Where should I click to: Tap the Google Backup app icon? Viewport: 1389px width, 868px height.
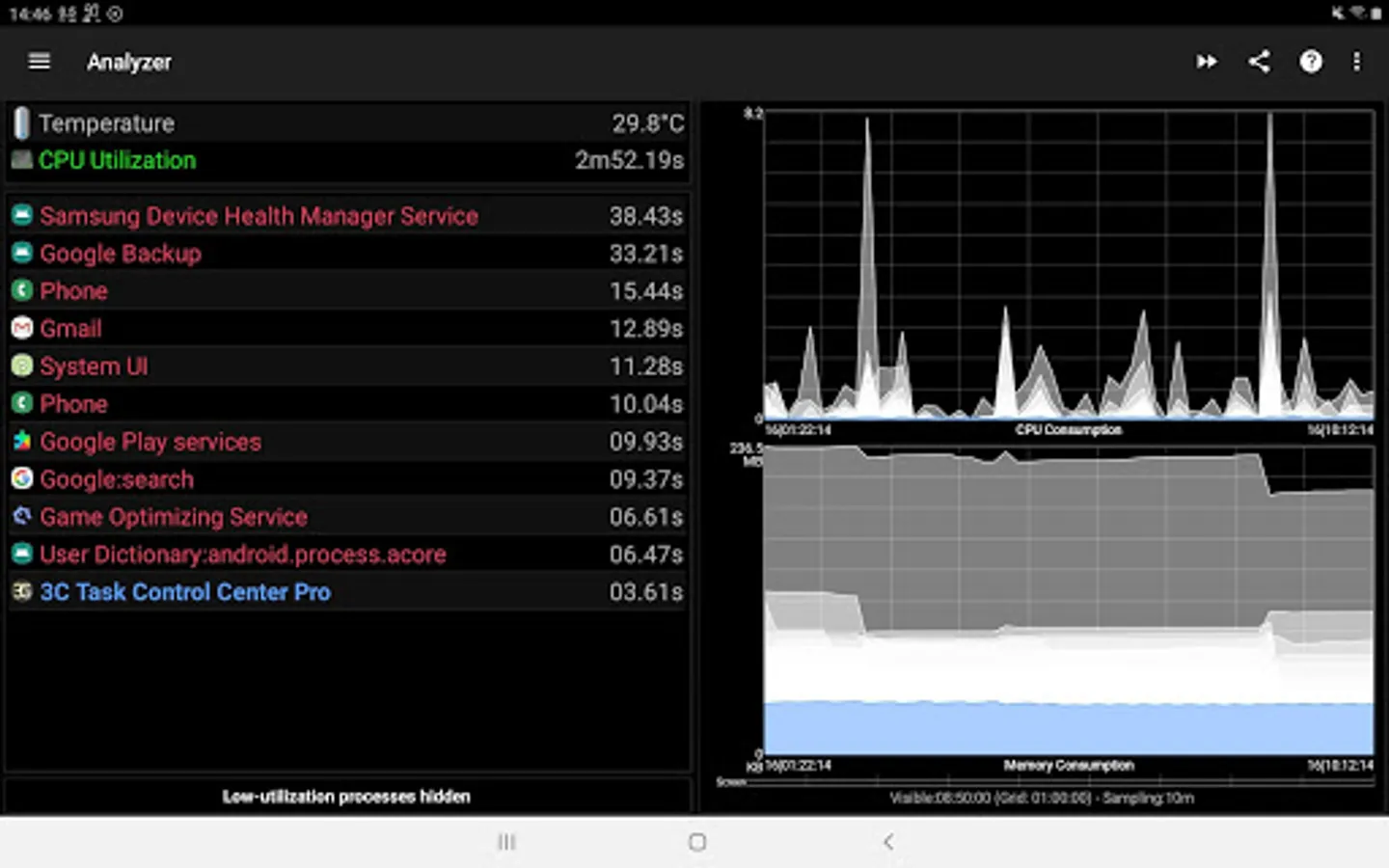(x=22, y=253)
